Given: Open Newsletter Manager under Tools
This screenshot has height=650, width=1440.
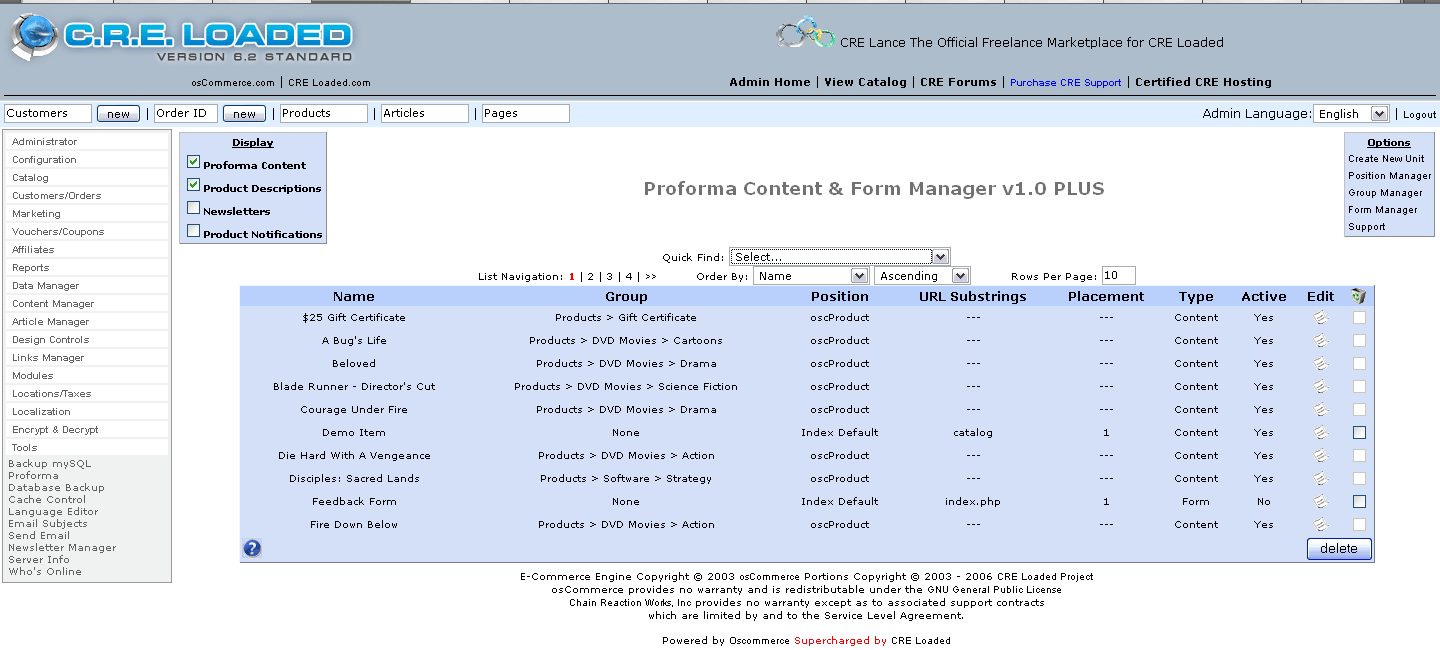Looking at the screenshot, I should (x=62, y=548).
